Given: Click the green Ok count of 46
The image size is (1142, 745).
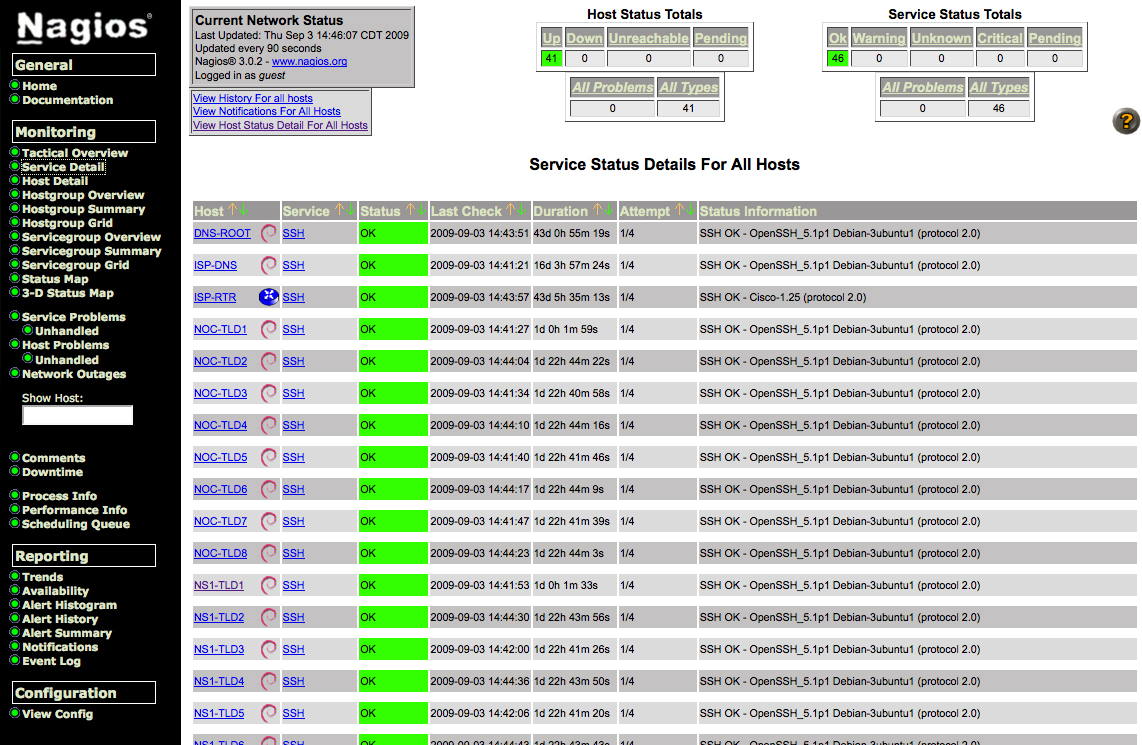Looking at the screenshot, I should pos(838,58).
